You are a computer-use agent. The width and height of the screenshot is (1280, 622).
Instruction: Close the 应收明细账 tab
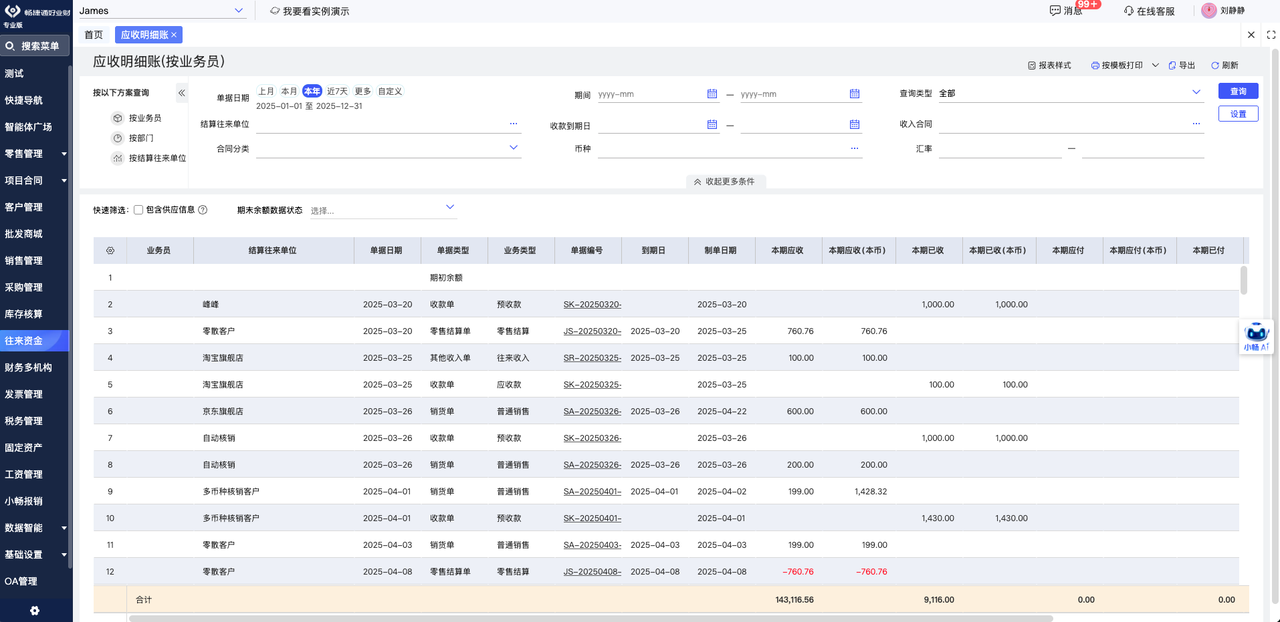(x=174, y=34)
